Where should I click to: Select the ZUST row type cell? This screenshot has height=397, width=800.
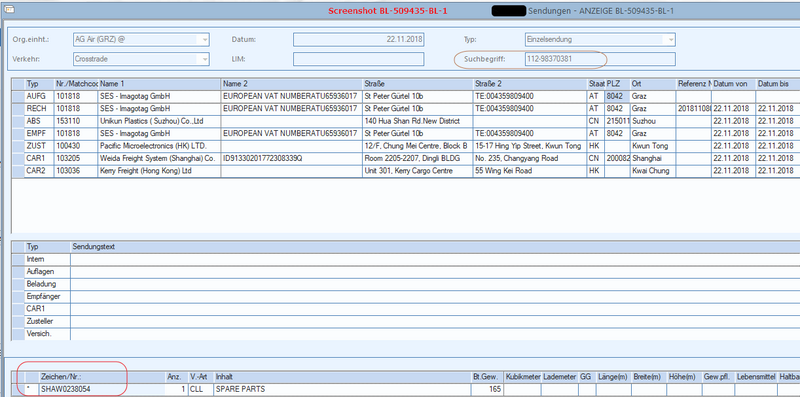pos(39,146)
